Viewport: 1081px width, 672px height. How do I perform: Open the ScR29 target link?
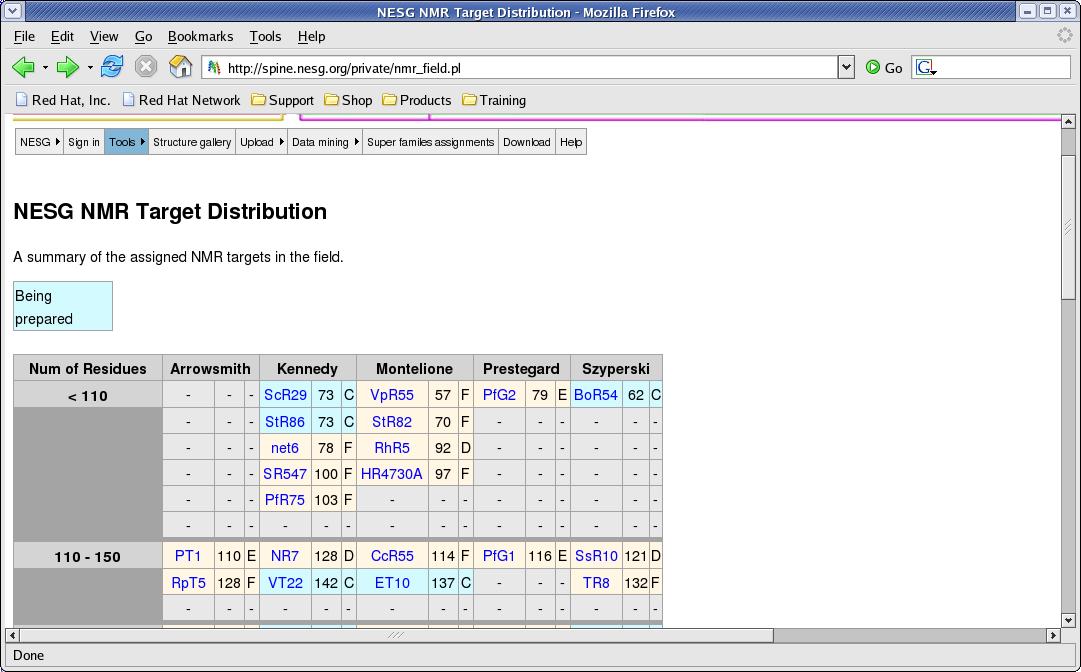[285, 395]
